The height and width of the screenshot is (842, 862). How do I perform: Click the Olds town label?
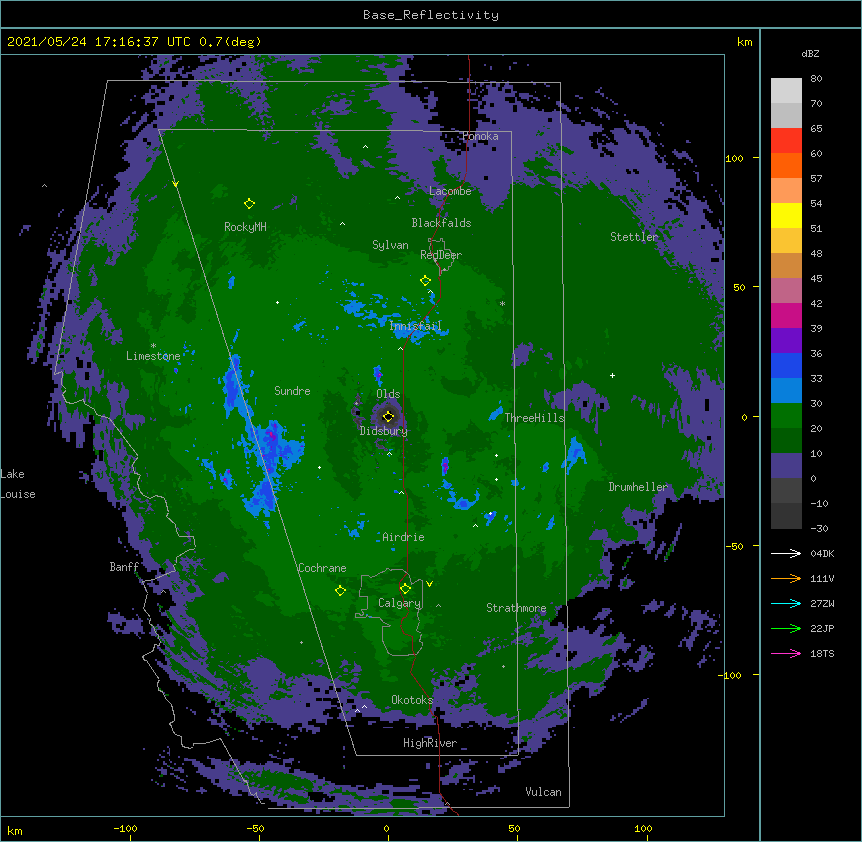[388, 394]
